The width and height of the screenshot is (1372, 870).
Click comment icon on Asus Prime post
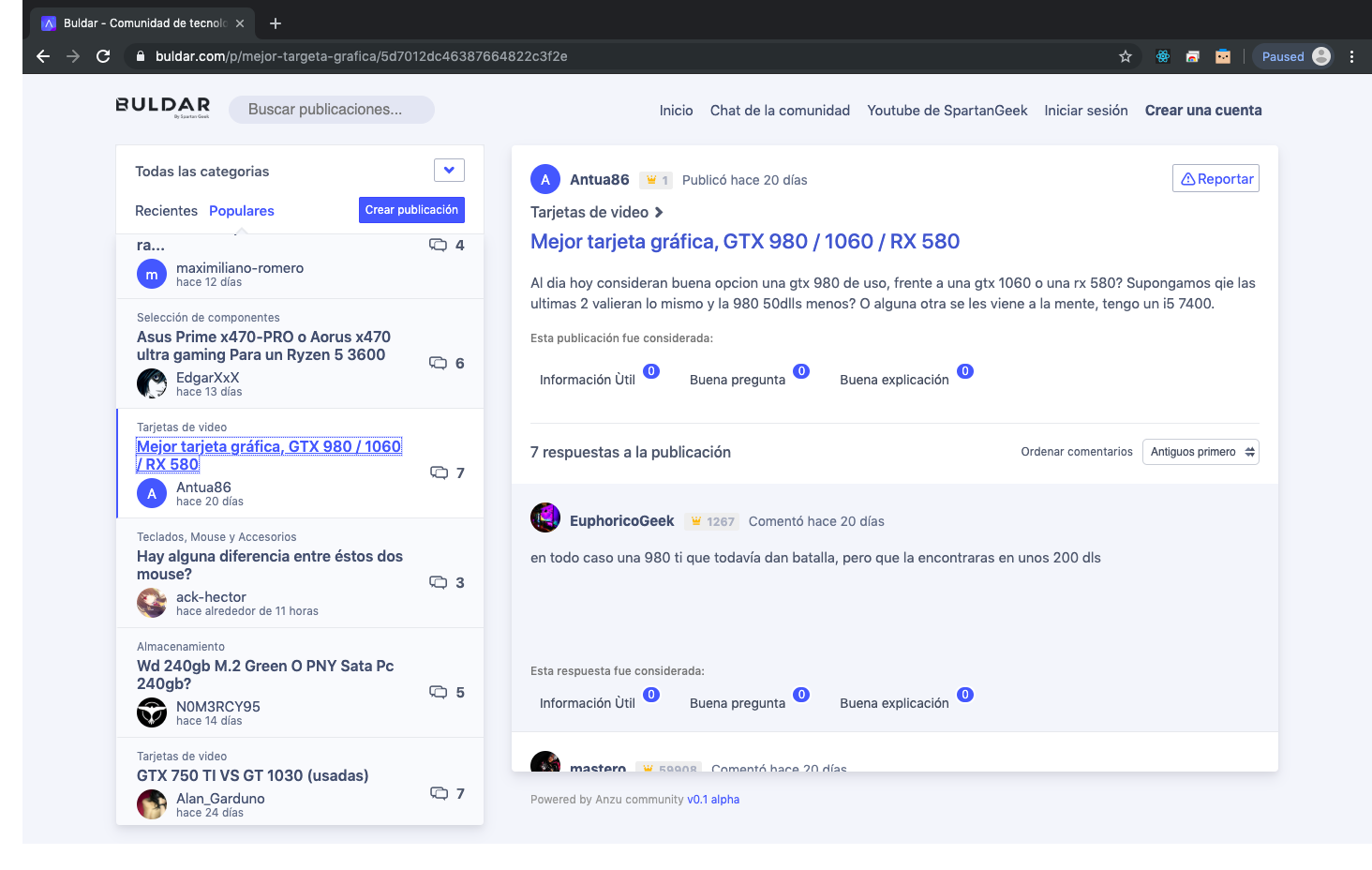(438, 363)
